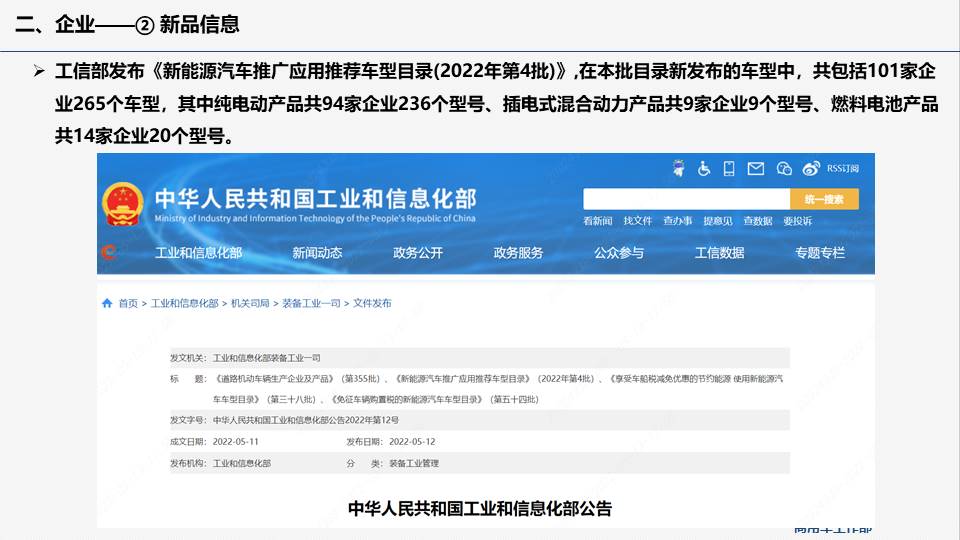Open the 提意见 quick link
960x540 pixels.
coord(718,221)
